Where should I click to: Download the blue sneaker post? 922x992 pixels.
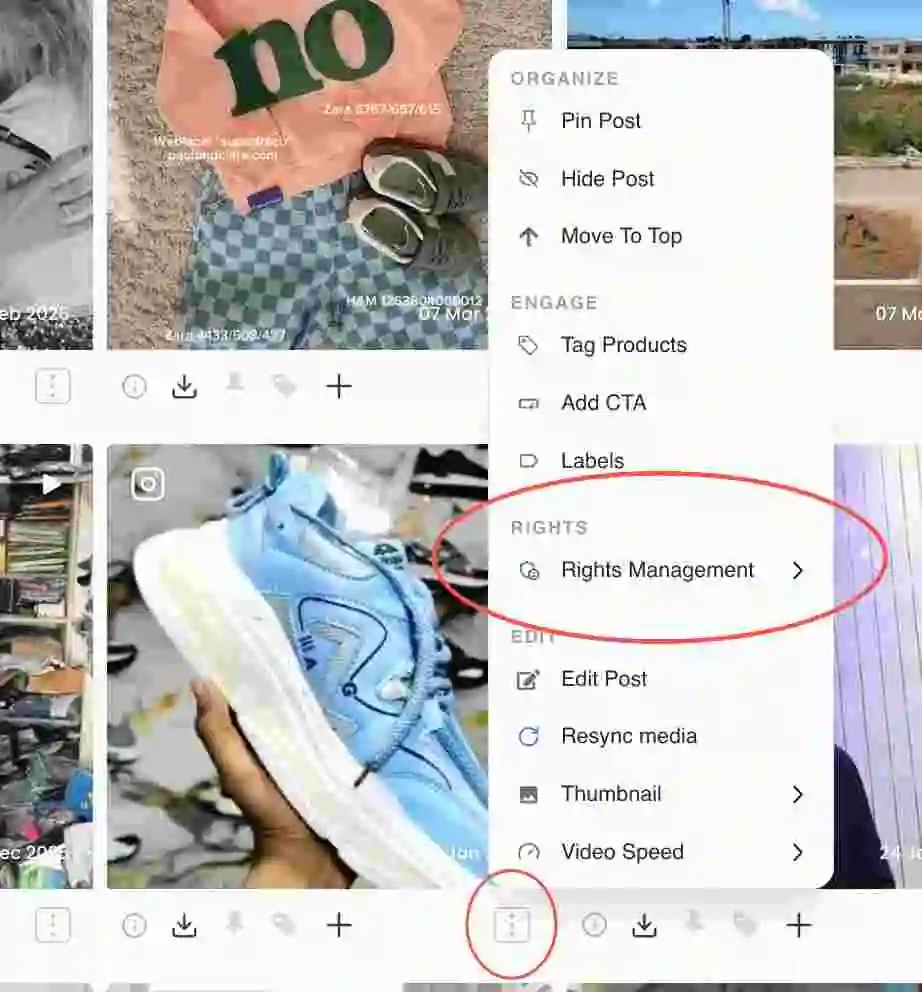point(184,926)
